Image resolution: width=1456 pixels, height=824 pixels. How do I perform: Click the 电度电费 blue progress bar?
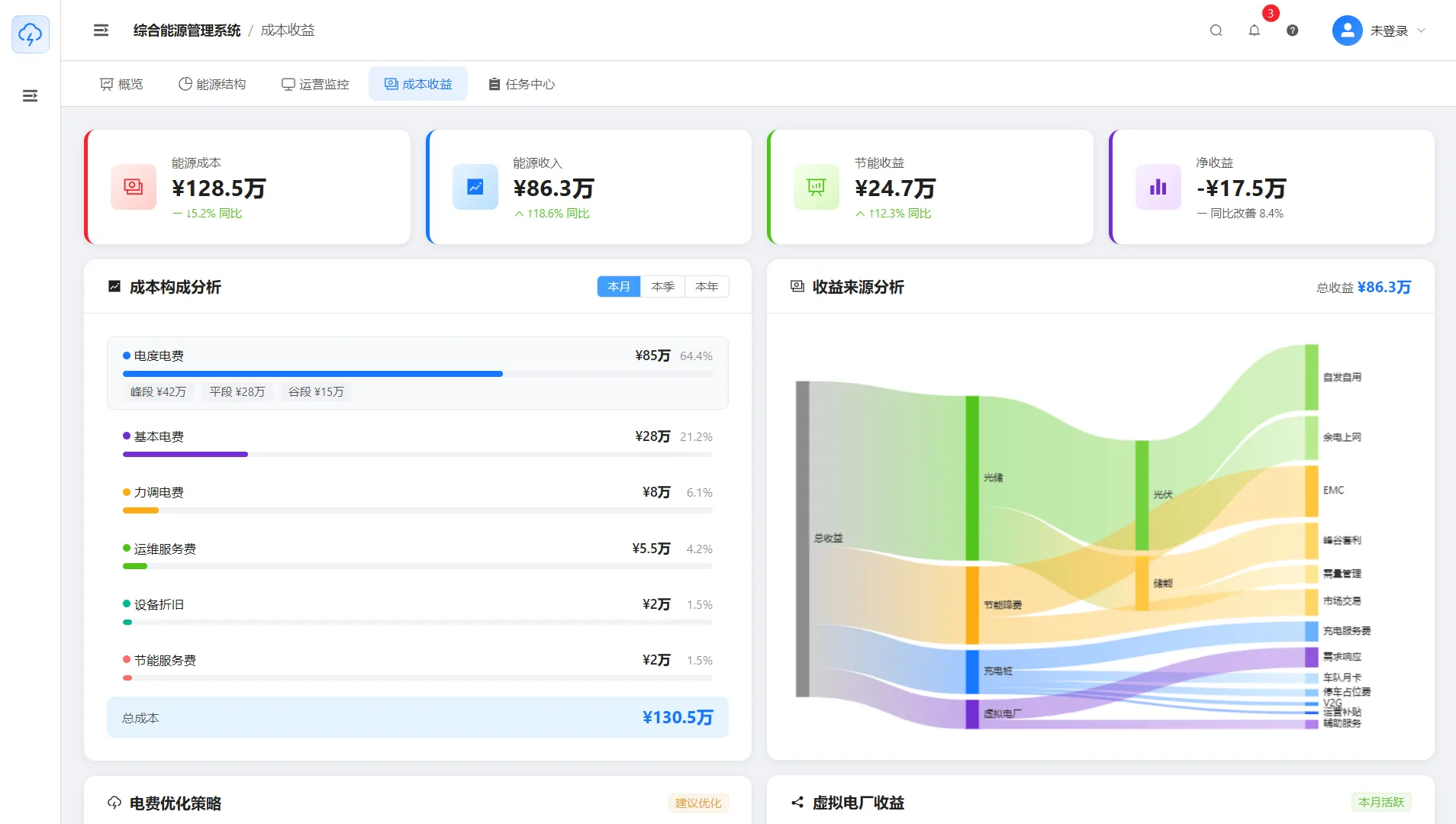coord(313,374)
